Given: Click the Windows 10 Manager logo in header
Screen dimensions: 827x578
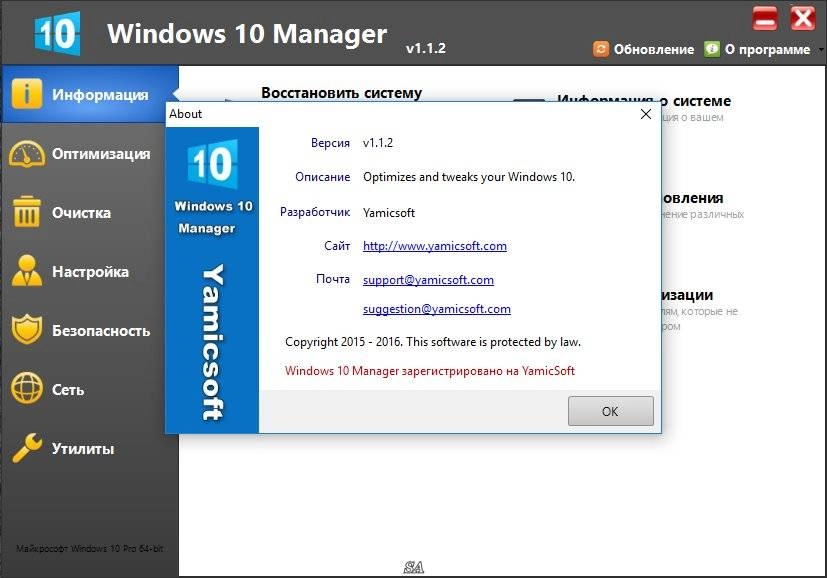Looking at the screenshot, I should [x=57, y=34].
